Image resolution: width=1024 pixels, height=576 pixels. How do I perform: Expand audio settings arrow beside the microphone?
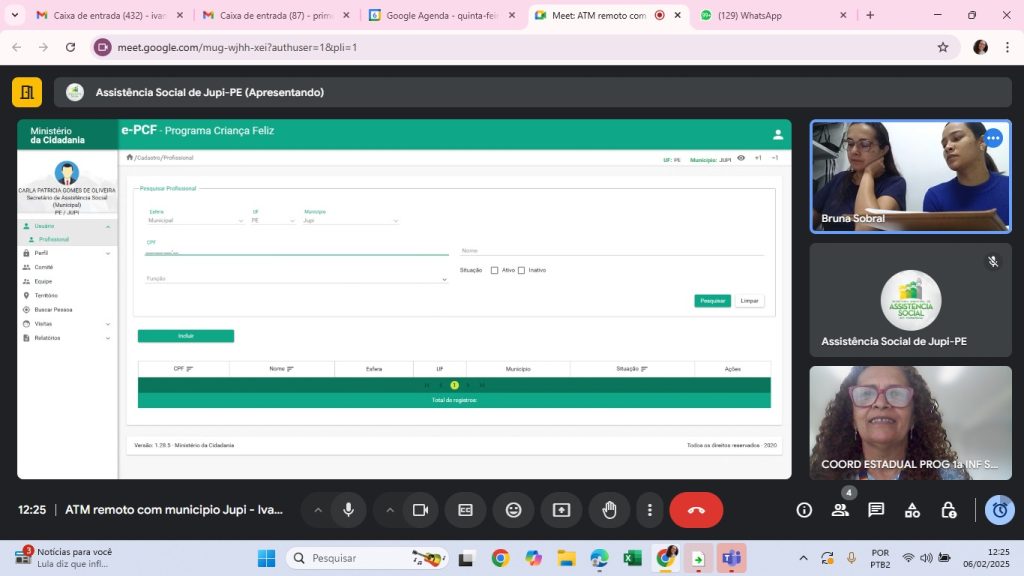click(x=318, y=510)
